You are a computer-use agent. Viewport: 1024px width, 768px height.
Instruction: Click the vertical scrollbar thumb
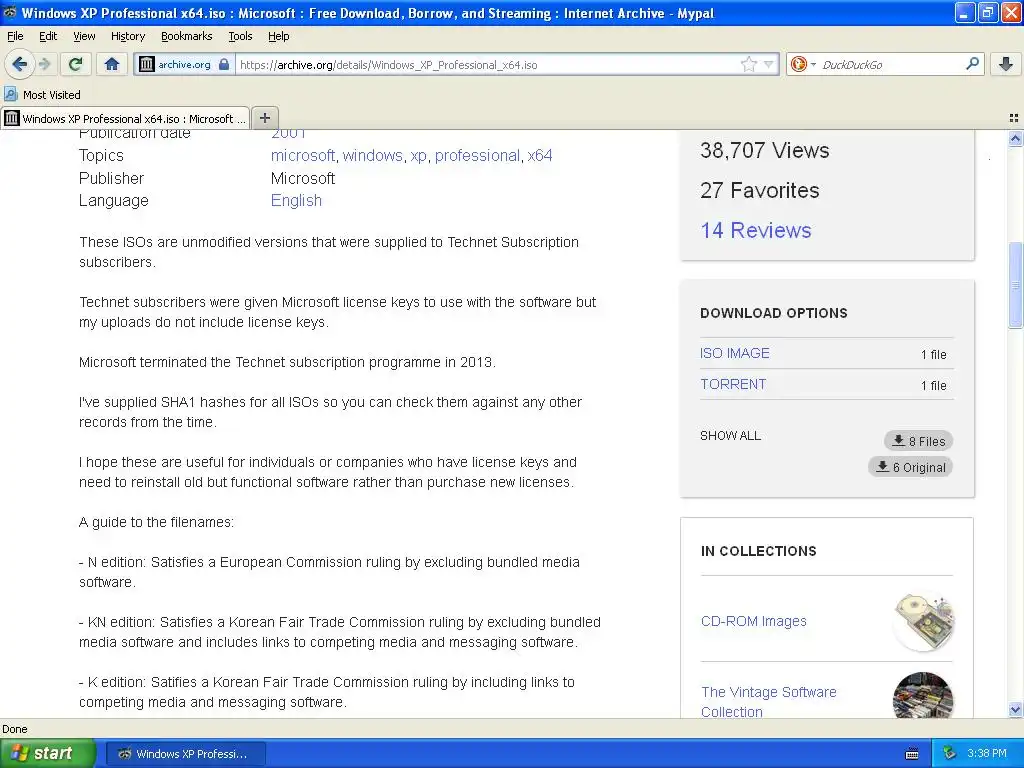point(1015,285)
